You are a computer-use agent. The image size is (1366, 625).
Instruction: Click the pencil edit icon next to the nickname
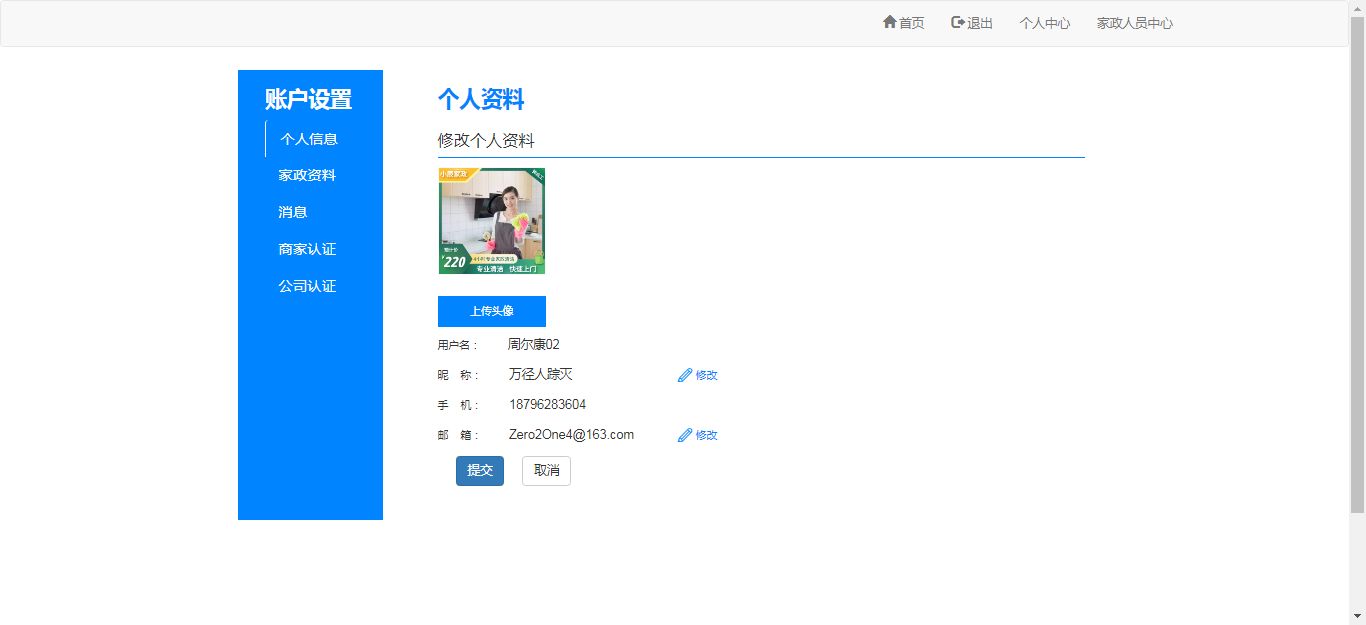coord(685,375)
